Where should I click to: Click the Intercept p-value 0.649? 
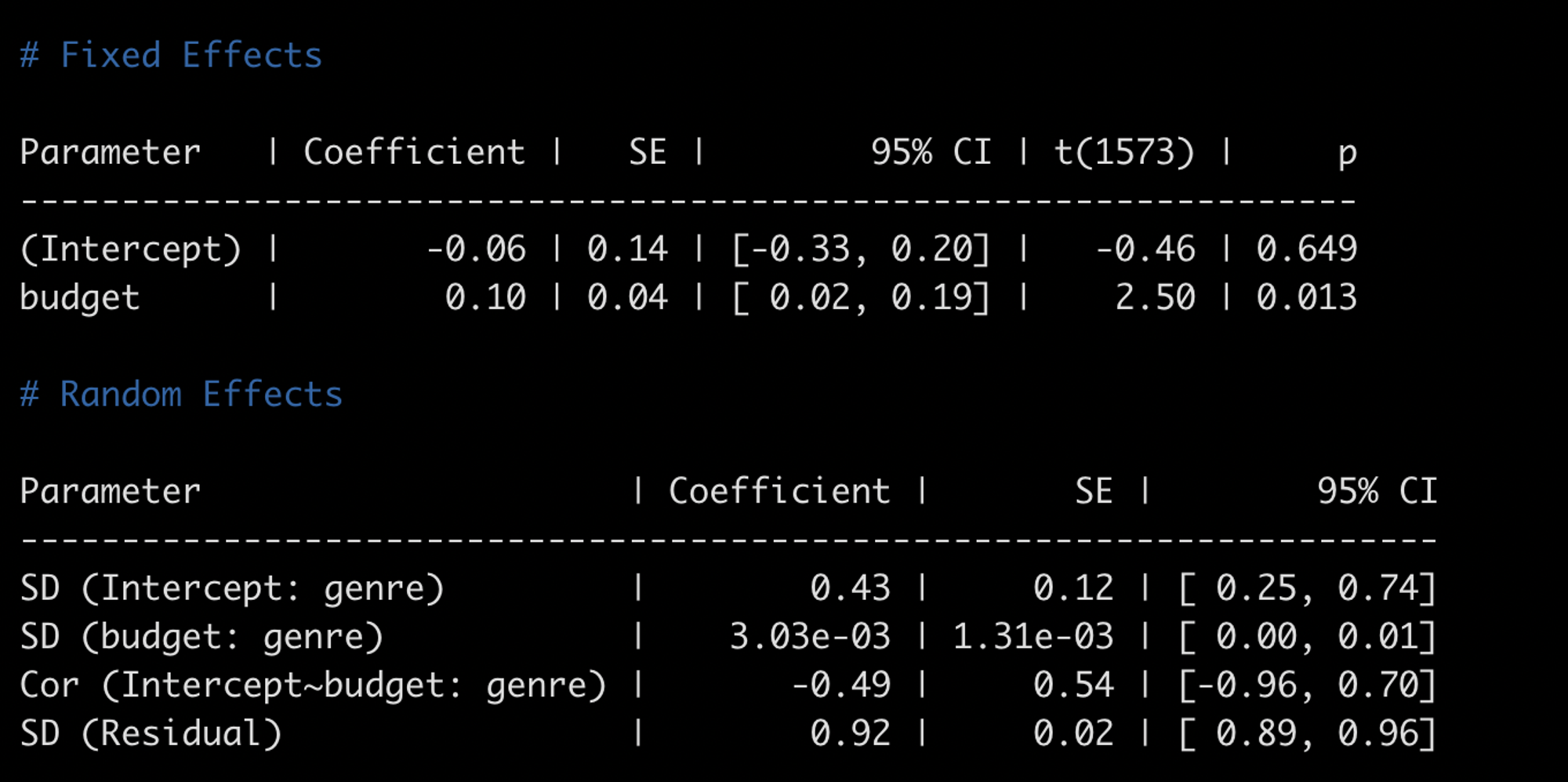tap(1306, 249)
